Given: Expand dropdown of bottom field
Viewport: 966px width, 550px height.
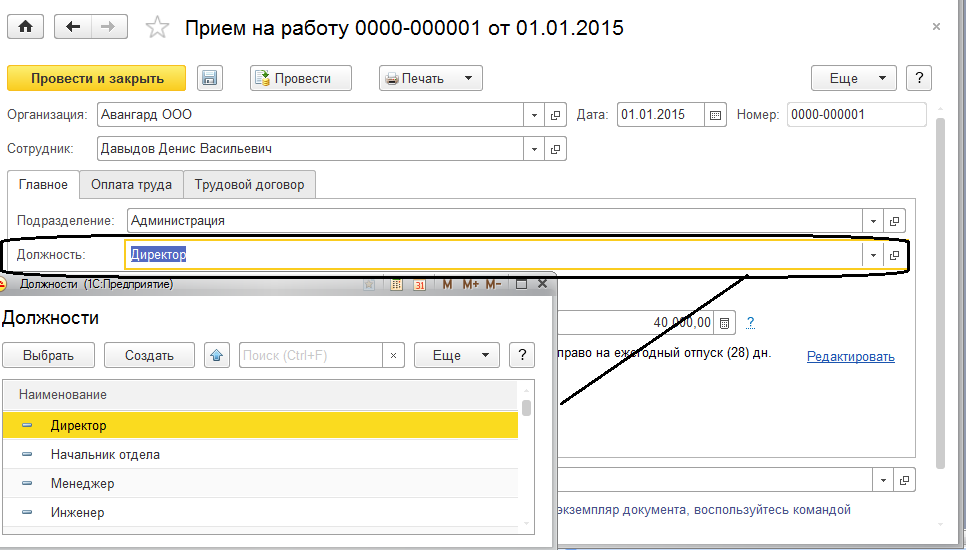Looking at the screenshot, I should coord(883,480).
